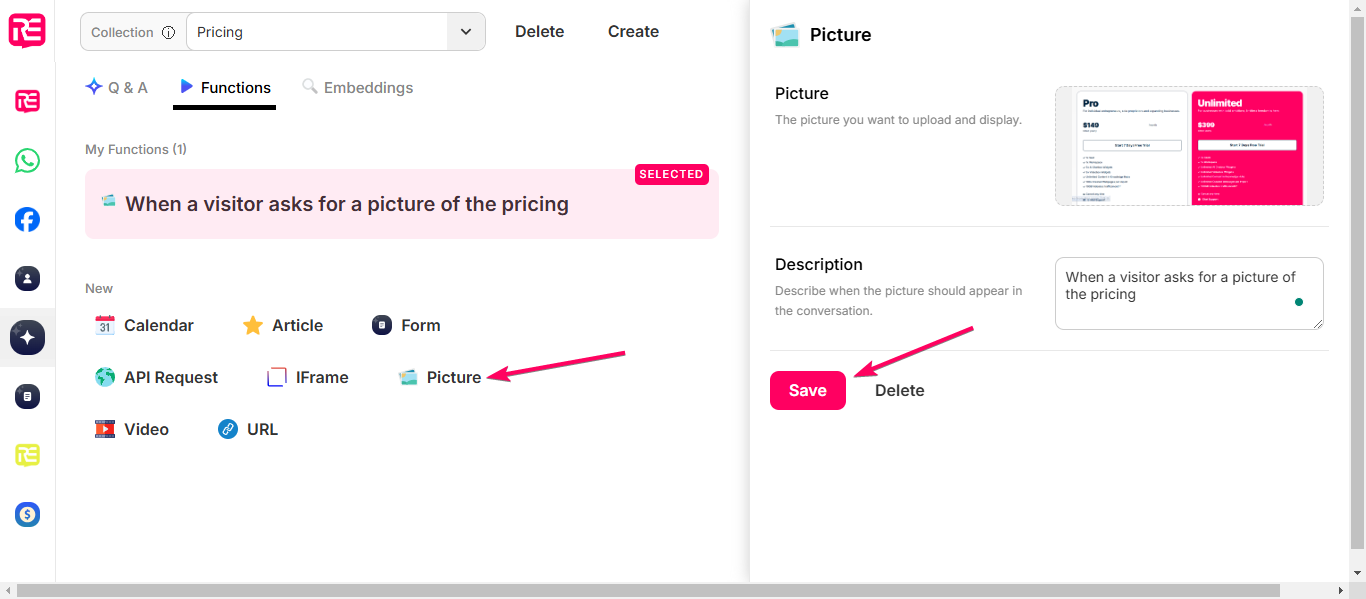Click the uploaded pricing picture thumbnail
This screenshot has width=1366, height=599.
tap(1189, 146)
